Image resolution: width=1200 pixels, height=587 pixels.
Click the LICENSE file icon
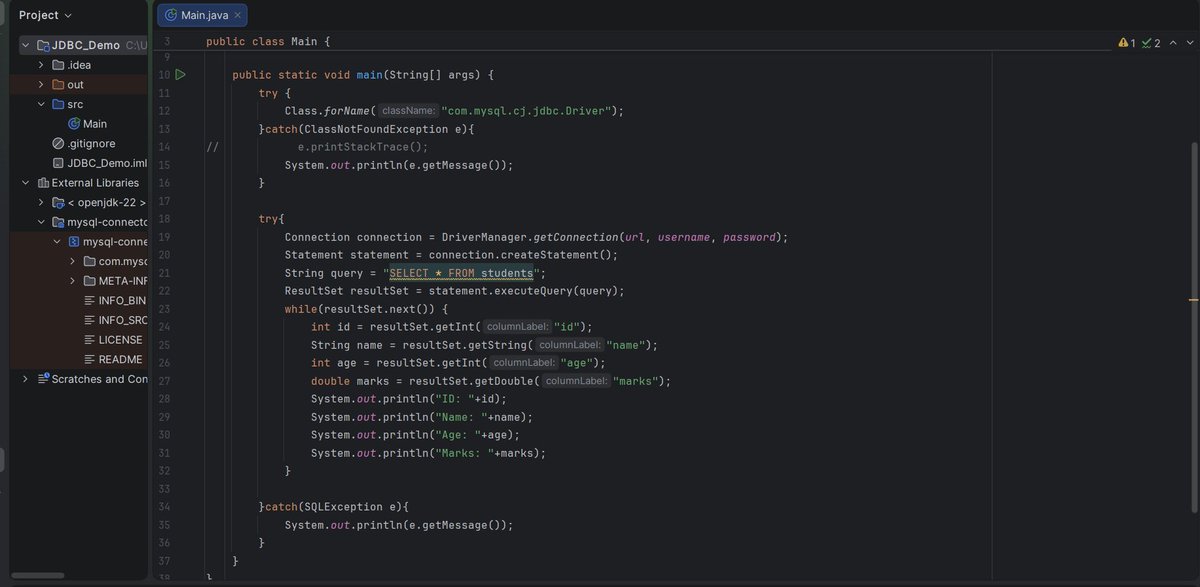click(x=89, y=340)
